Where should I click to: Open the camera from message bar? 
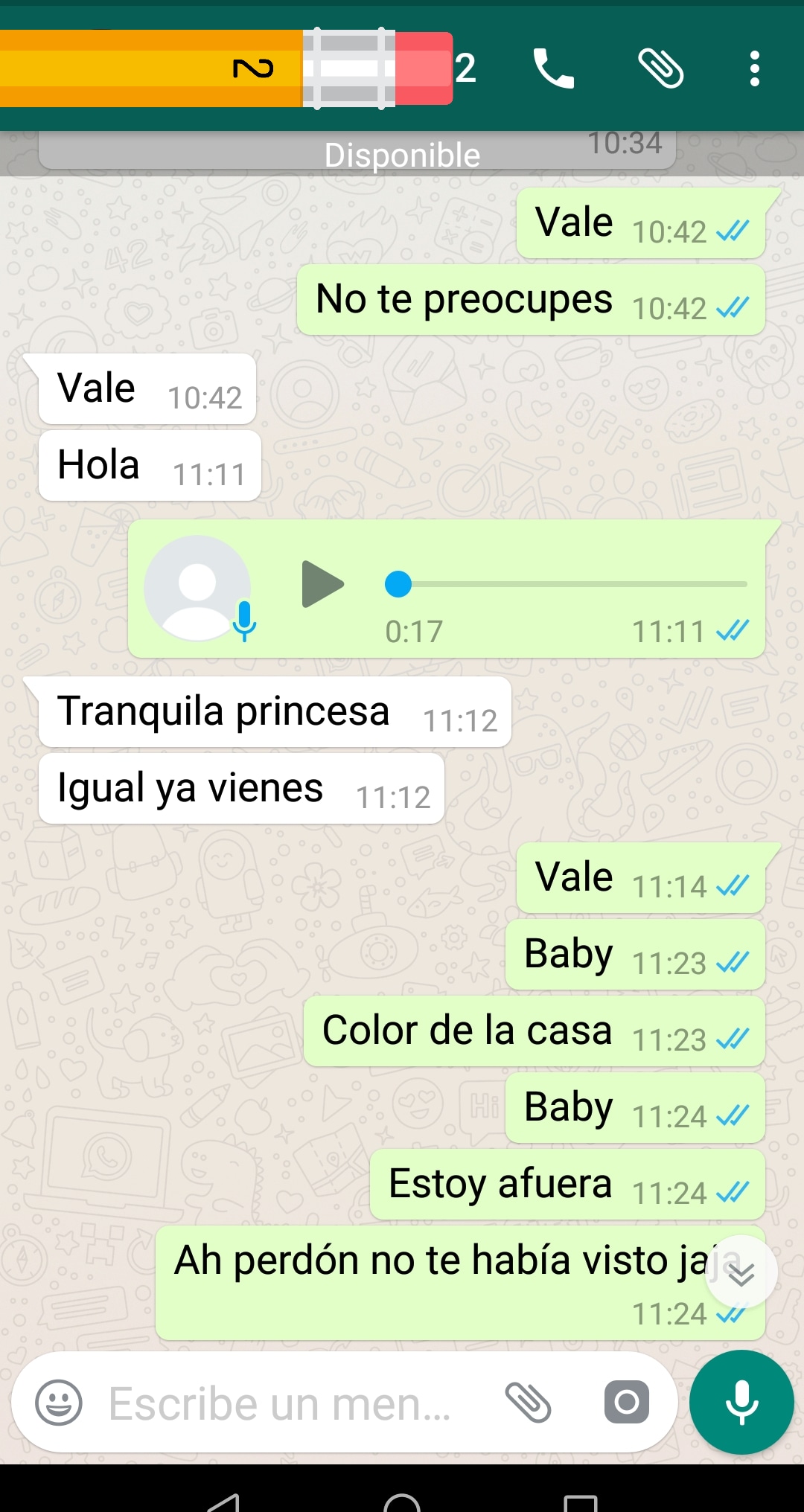[x=627, y=1403]
